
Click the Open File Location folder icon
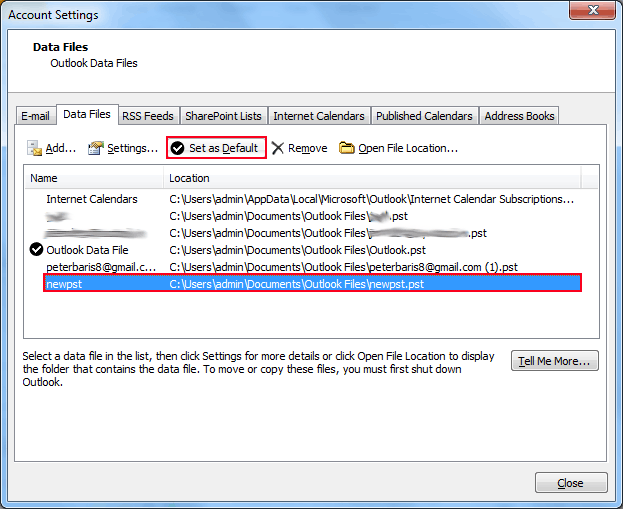click(x=346, y=148)
